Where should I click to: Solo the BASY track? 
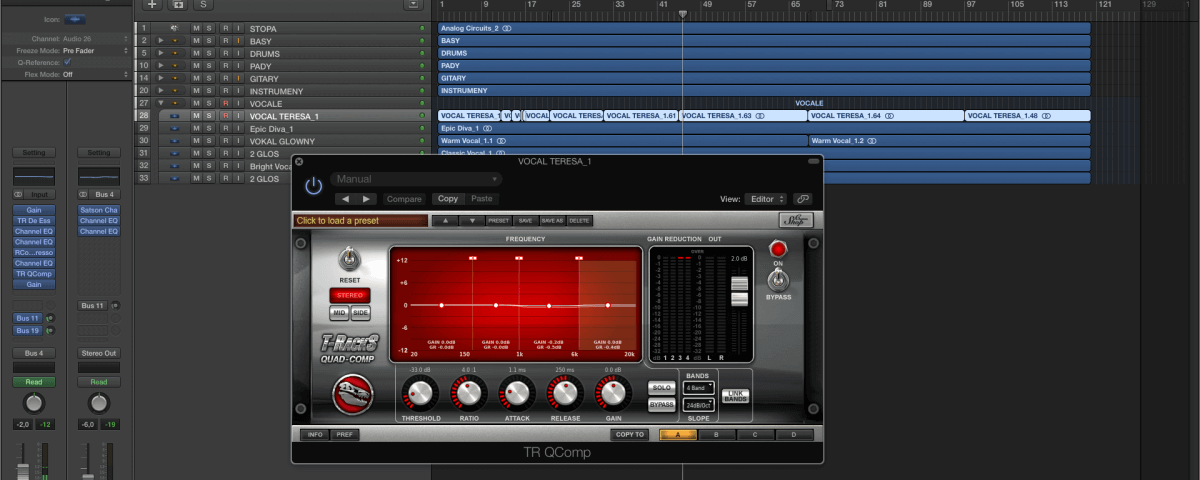210,41
